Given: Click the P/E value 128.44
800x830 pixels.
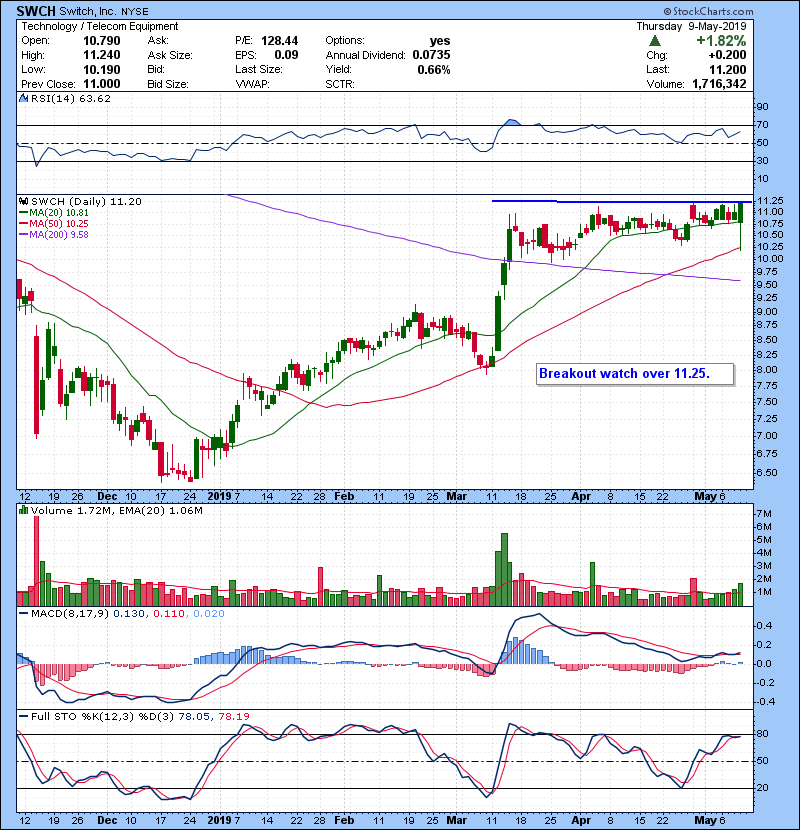Looking at the screenshot, I should pyautogui.click(x=280, y=41).
